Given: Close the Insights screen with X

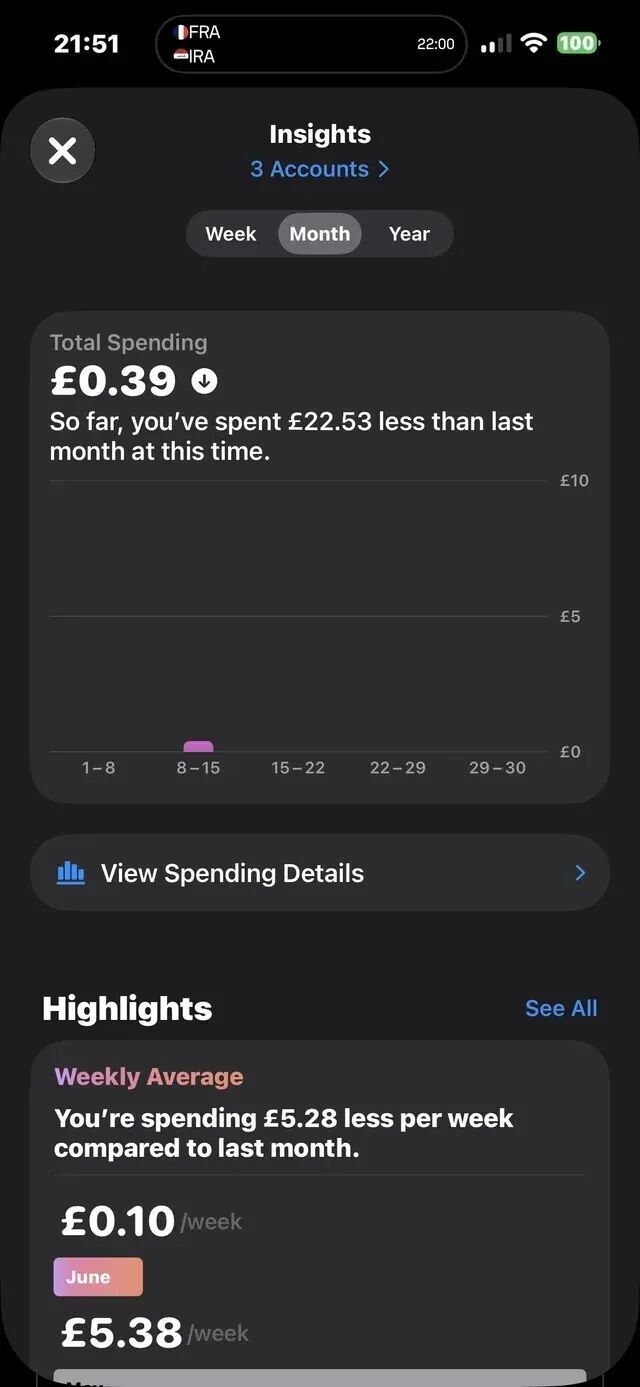Looking at the screenshot, I should click(62, 151).
